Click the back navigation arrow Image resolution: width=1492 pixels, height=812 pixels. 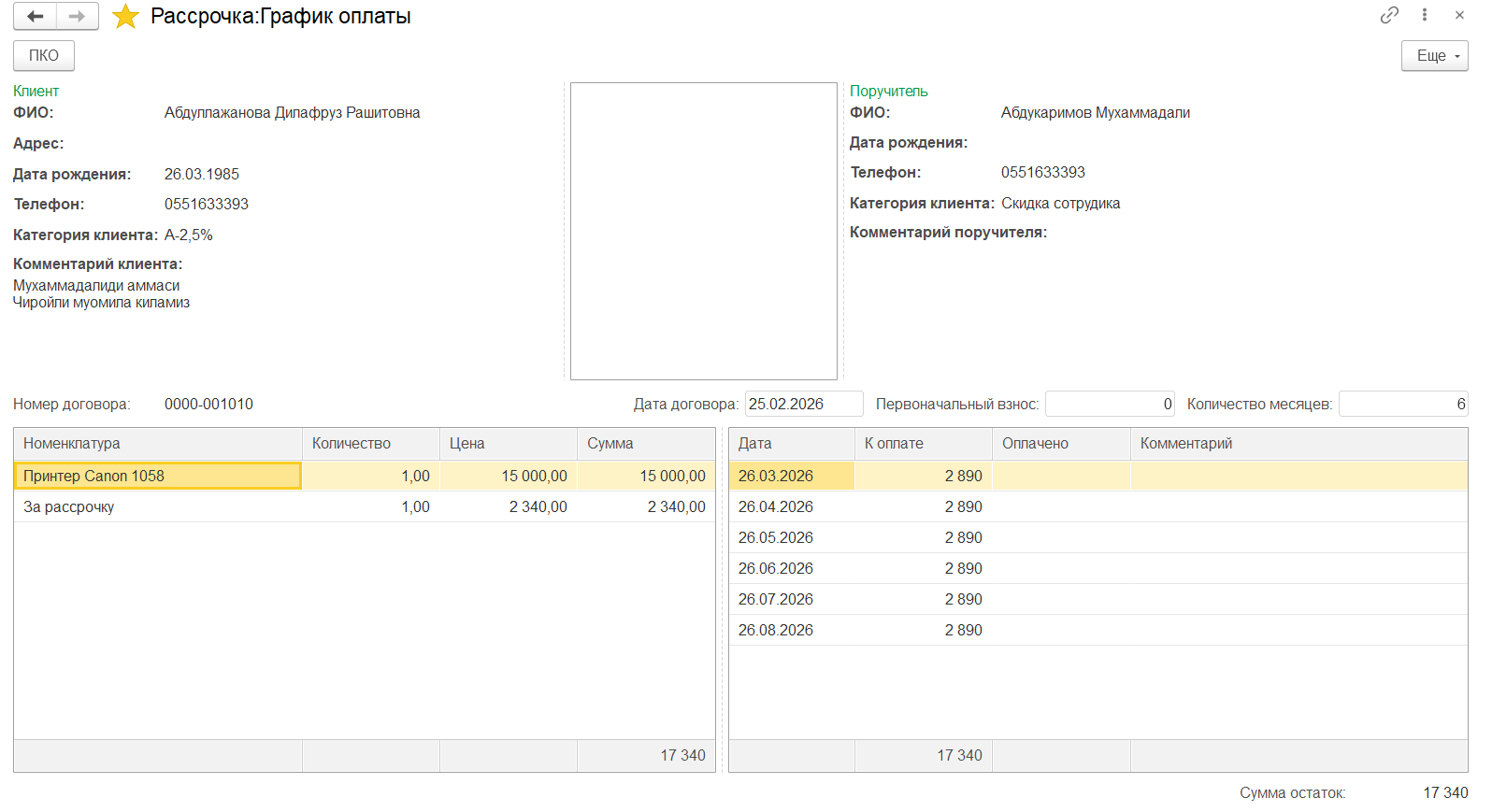coord(36,16)
